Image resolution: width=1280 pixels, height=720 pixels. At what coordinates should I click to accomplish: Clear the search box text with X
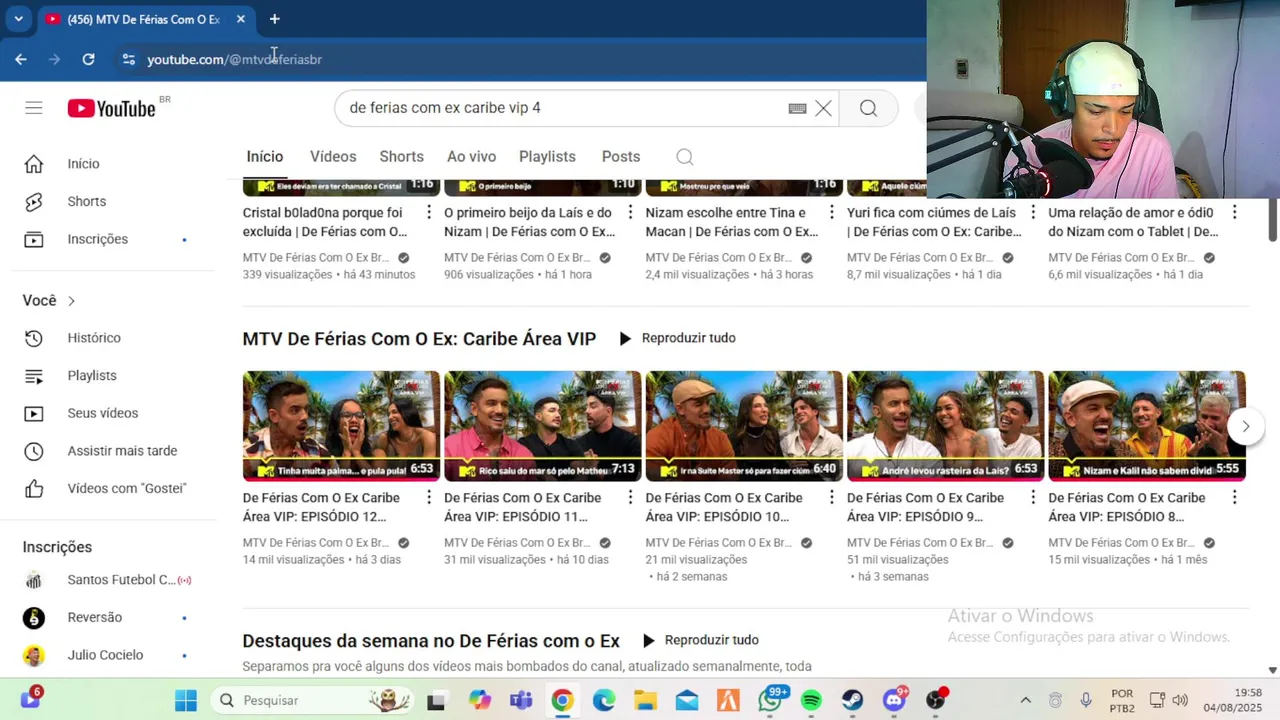[823, 108]
